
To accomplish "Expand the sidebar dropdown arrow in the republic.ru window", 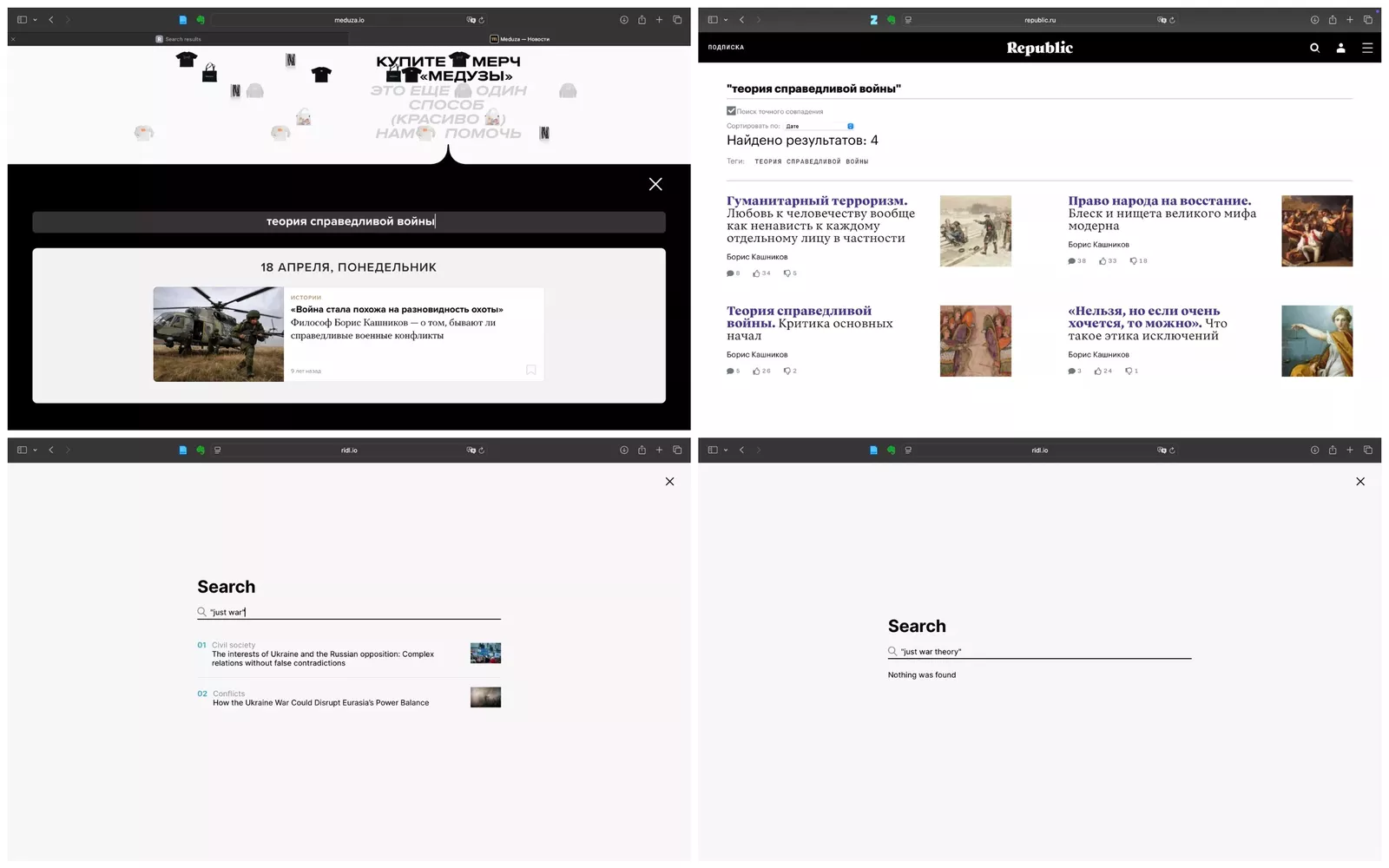I will point(726,20).
